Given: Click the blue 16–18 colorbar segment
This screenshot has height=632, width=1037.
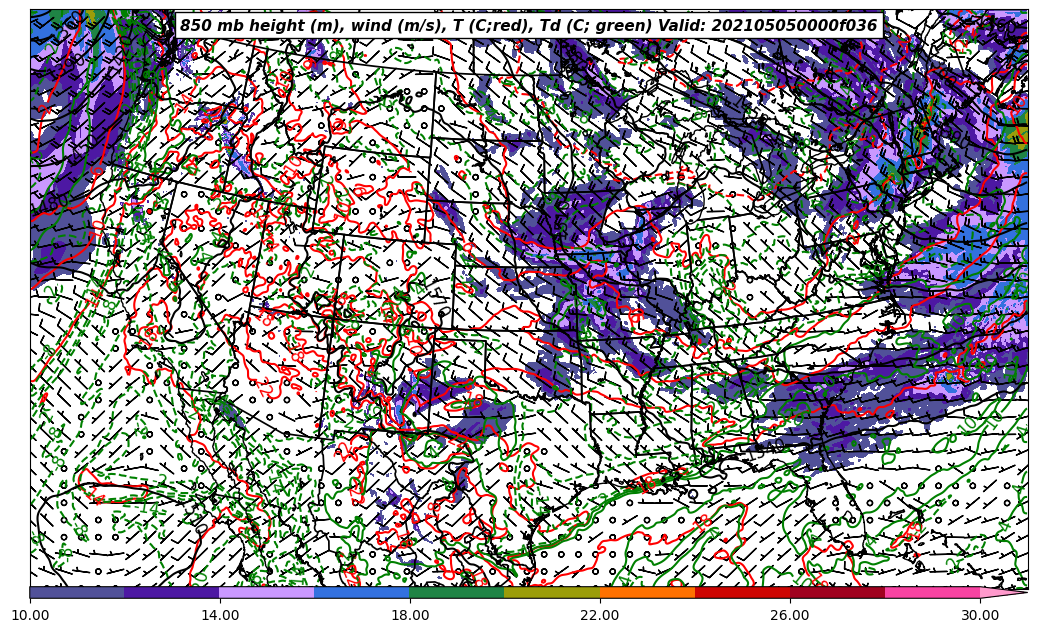Looking at the screenshot, I should pyautogui.click(x=362, y=592).
